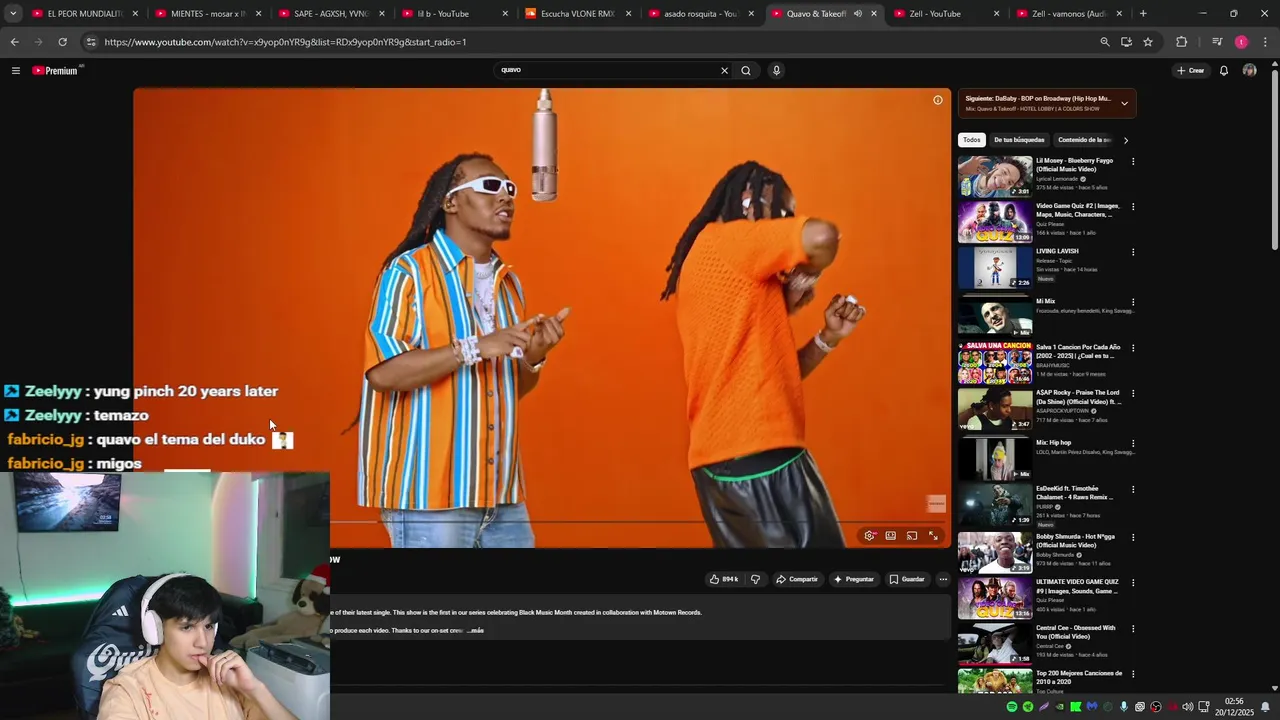This screenshot has height=720, width=1280.
Task: Click the Compartir share button
Action: coord(797,579)
